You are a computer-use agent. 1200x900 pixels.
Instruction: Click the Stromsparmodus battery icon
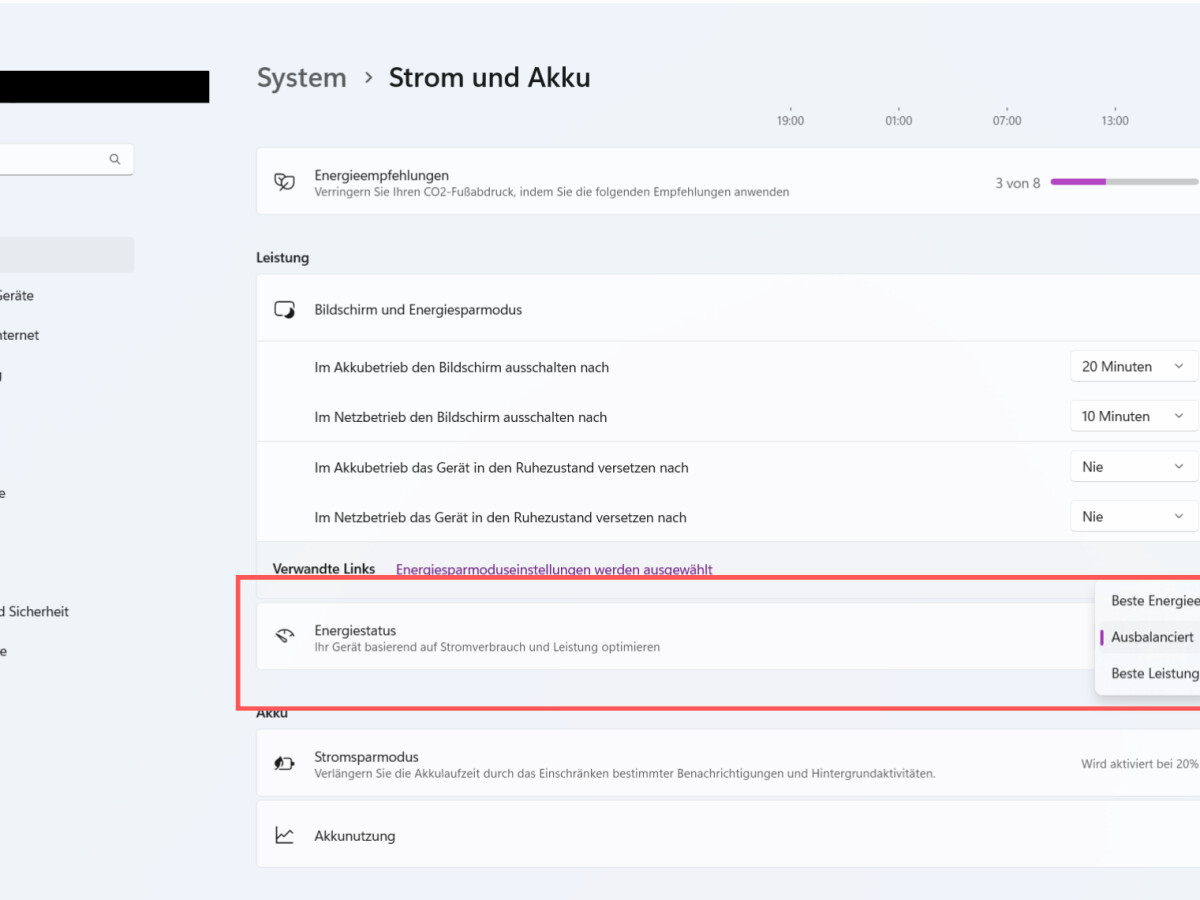point(285,763)
